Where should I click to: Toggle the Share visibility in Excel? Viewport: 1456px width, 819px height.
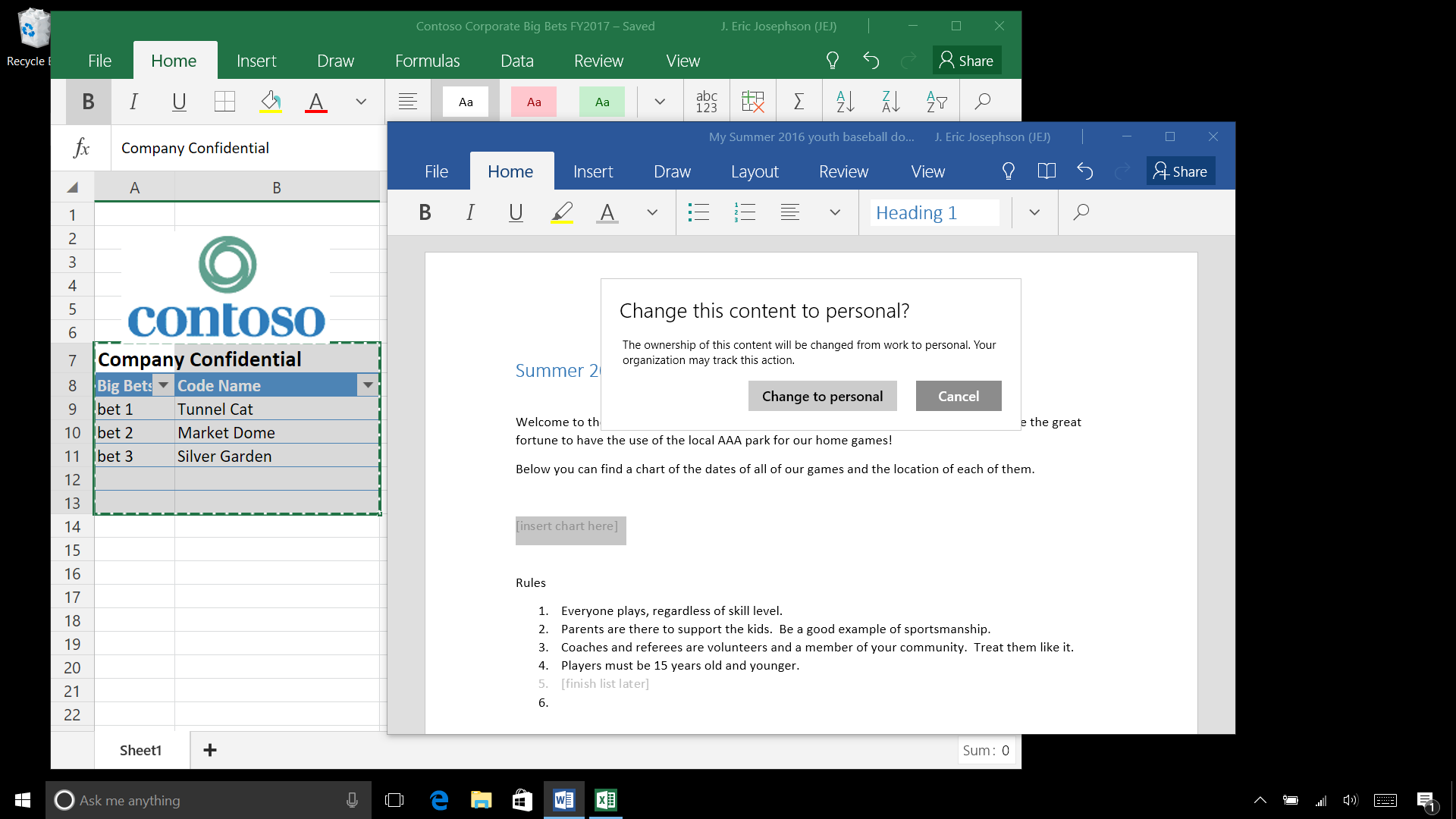(965, 60)
